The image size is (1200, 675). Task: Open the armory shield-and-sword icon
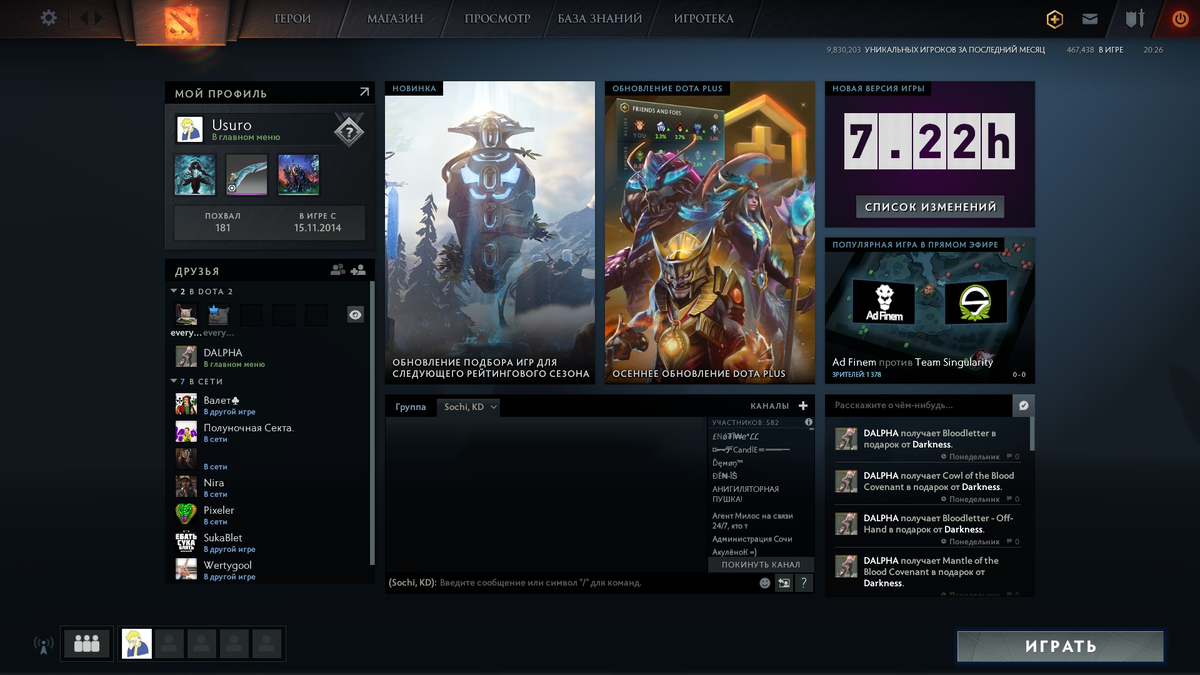point(1134,19)
